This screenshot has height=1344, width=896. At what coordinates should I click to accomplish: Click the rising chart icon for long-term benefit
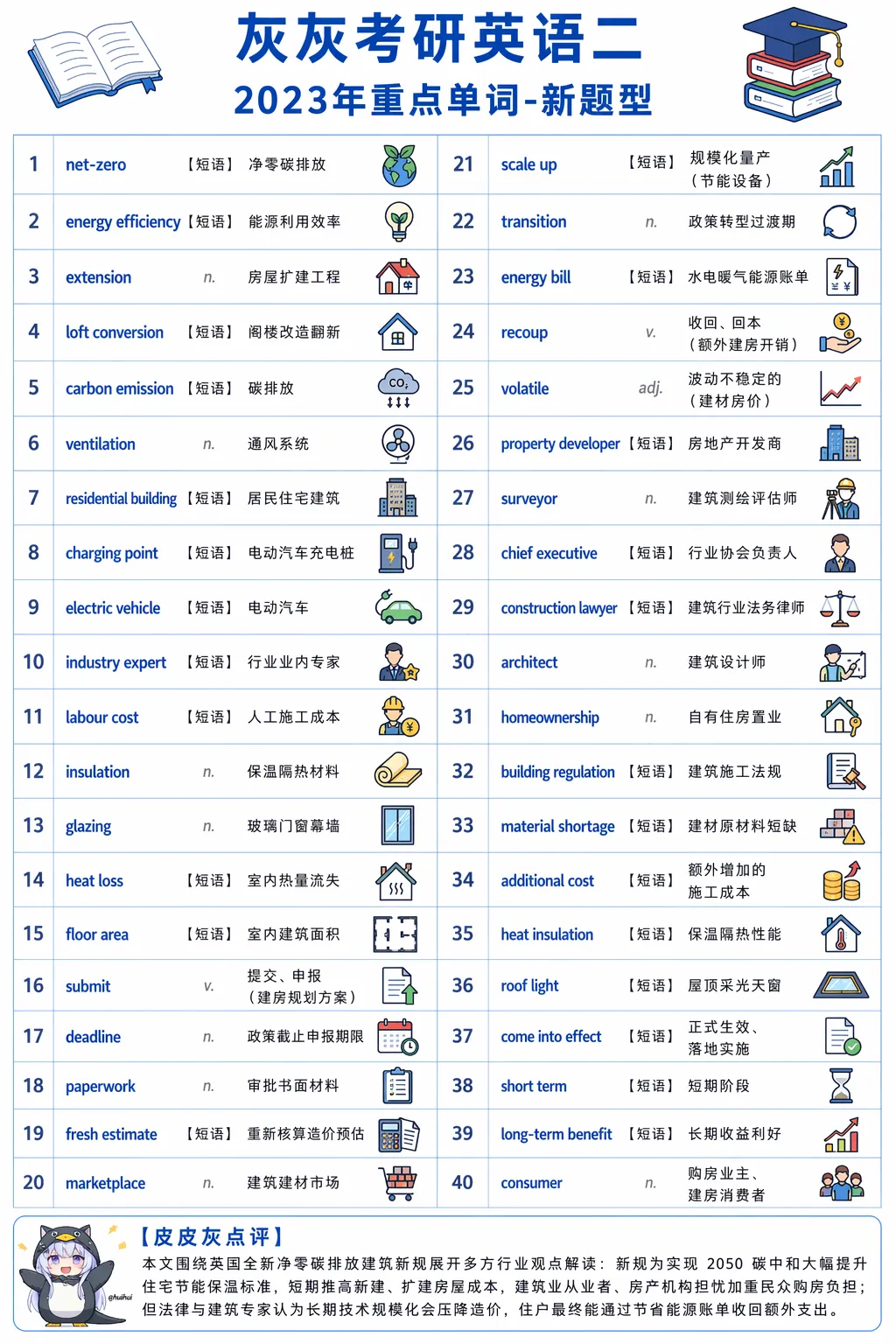tap(841, 1134)
